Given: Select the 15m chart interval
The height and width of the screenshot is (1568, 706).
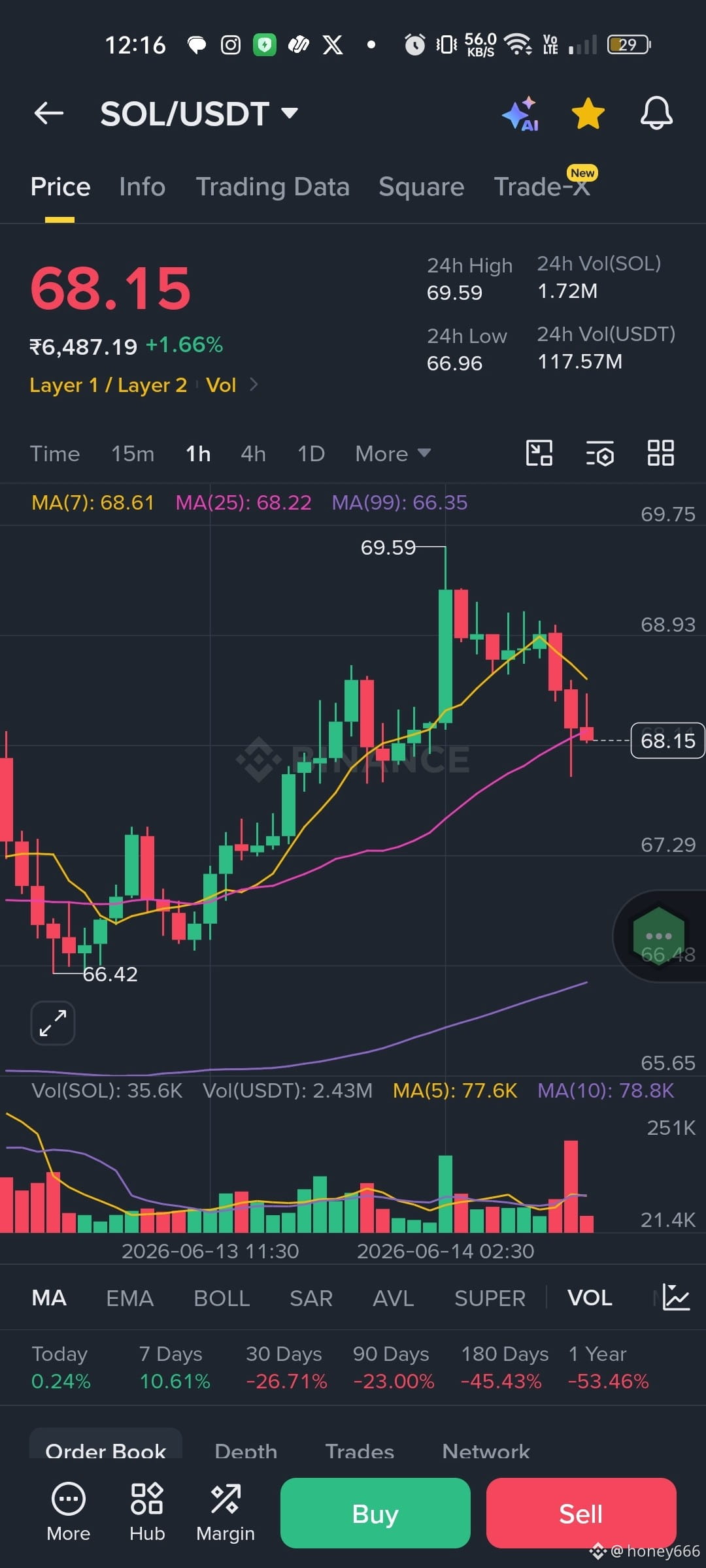Looking at the screenshot, I should 133,453.
